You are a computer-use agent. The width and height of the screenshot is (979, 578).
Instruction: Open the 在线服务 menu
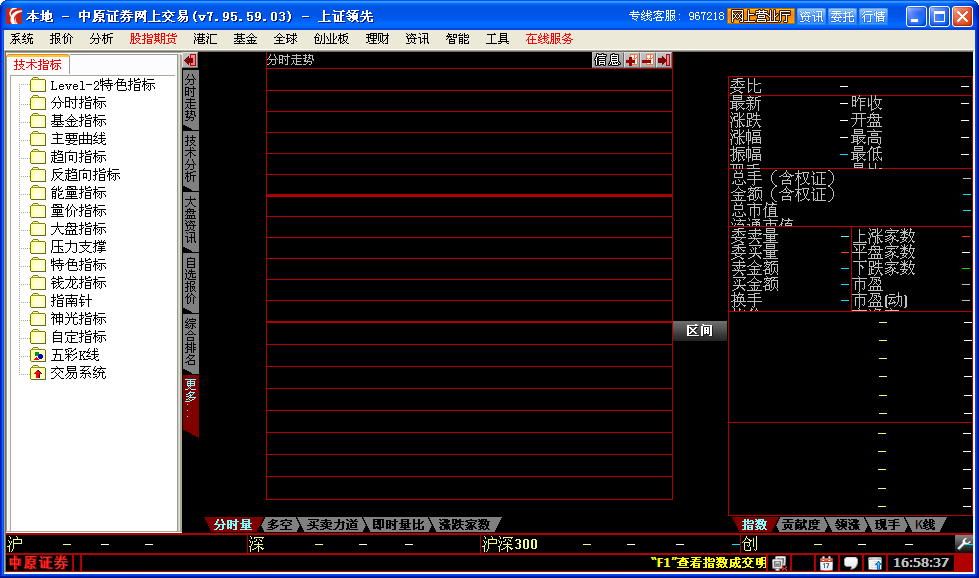[549, 39]
